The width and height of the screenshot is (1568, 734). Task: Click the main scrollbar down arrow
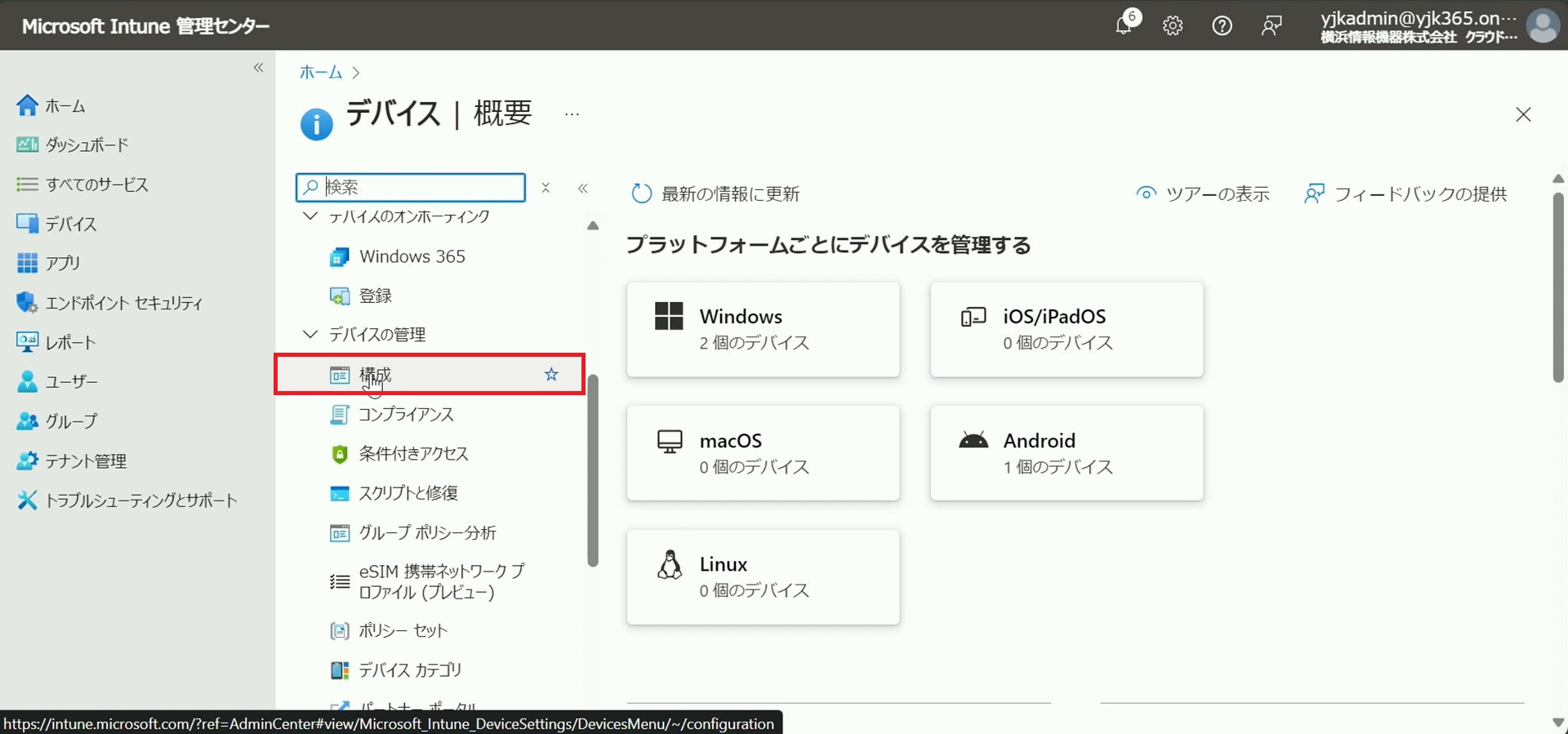1558,723
